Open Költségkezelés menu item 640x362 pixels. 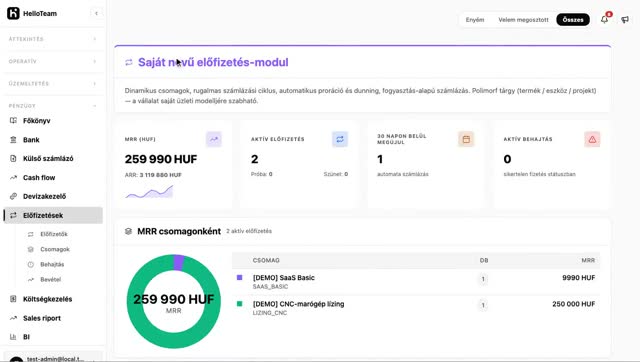click(x=53, y=299)
